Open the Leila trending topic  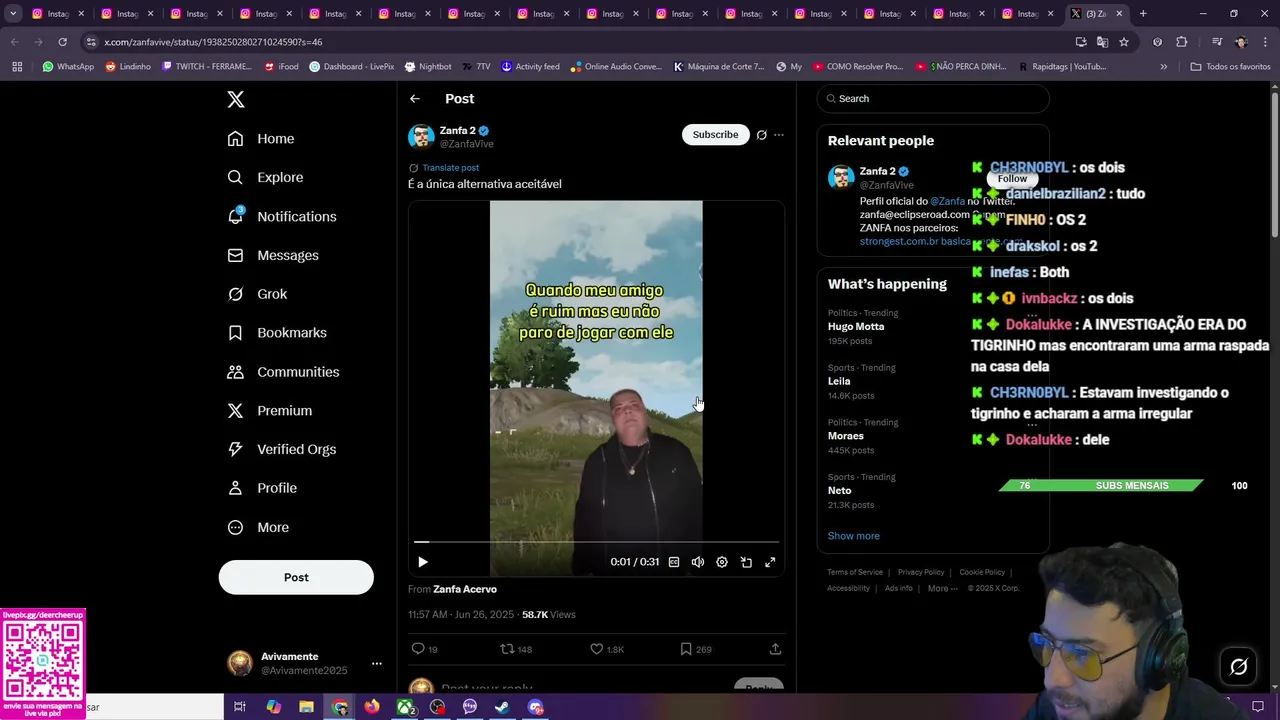click(x=839, y=381)
